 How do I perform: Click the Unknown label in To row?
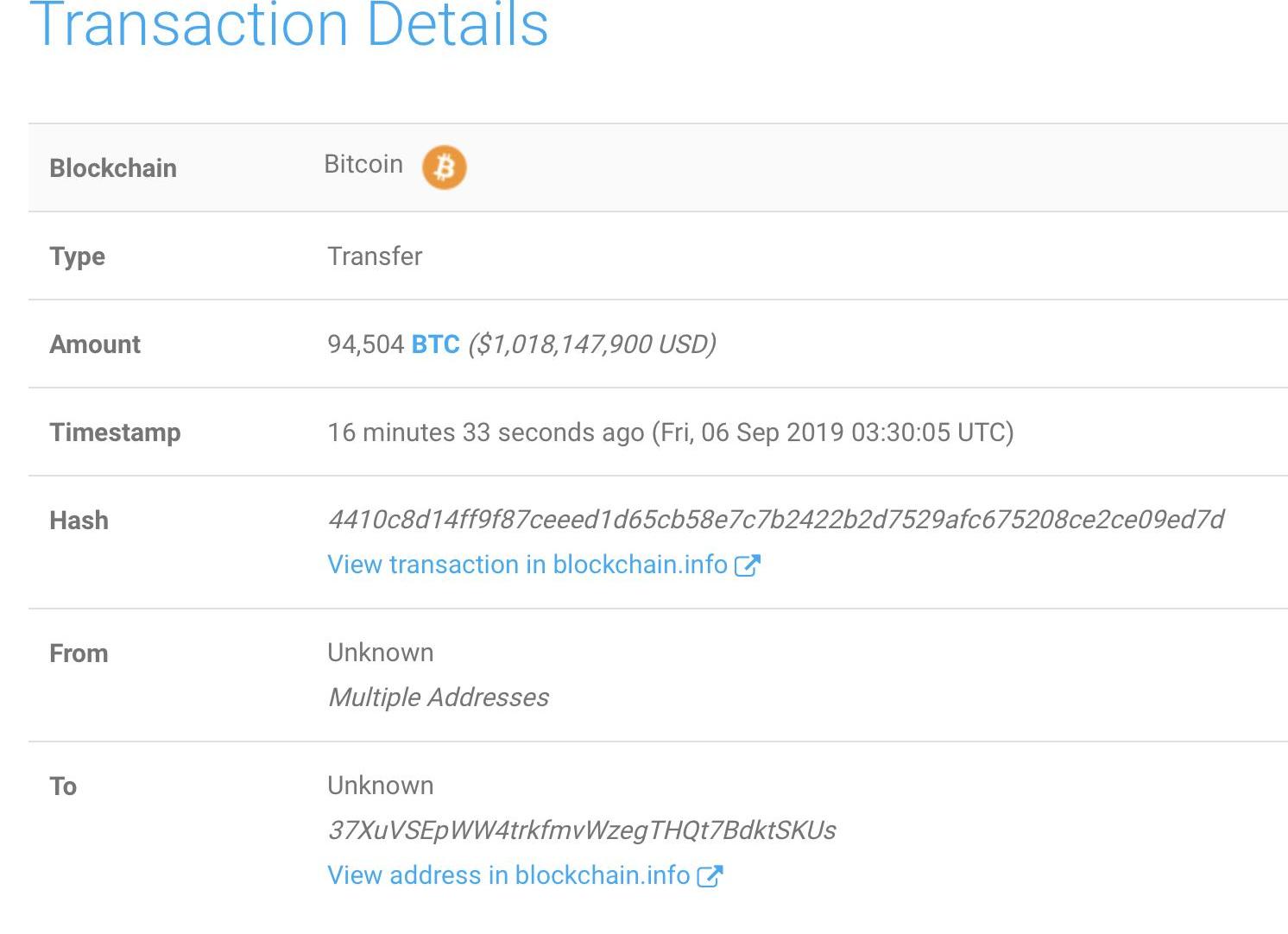pyautogui.click(x=380, y=786)
